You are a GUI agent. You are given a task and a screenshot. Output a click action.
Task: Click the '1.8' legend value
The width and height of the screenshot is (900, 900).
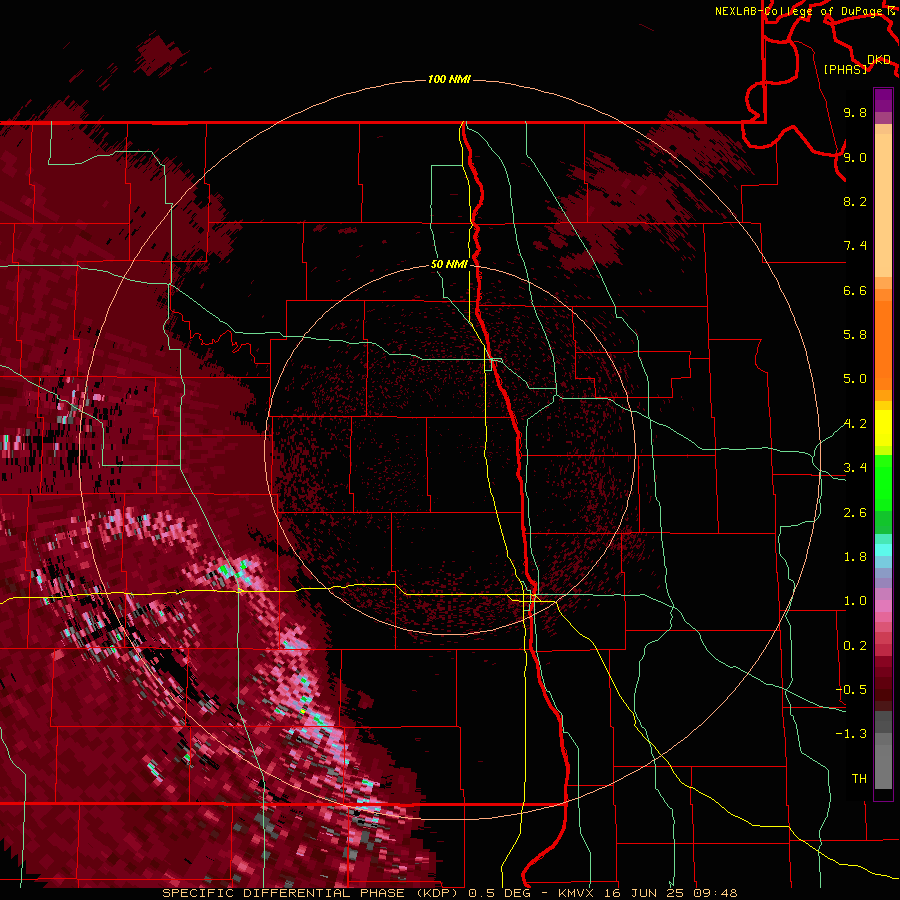pos(855,557)
